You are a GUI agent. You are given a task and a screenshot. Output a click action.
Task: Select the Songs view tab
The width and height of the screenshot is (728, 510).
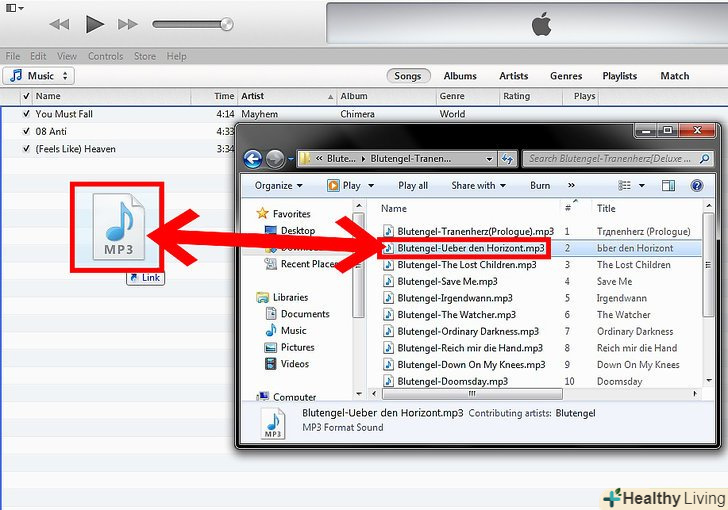tap(408, 76)
